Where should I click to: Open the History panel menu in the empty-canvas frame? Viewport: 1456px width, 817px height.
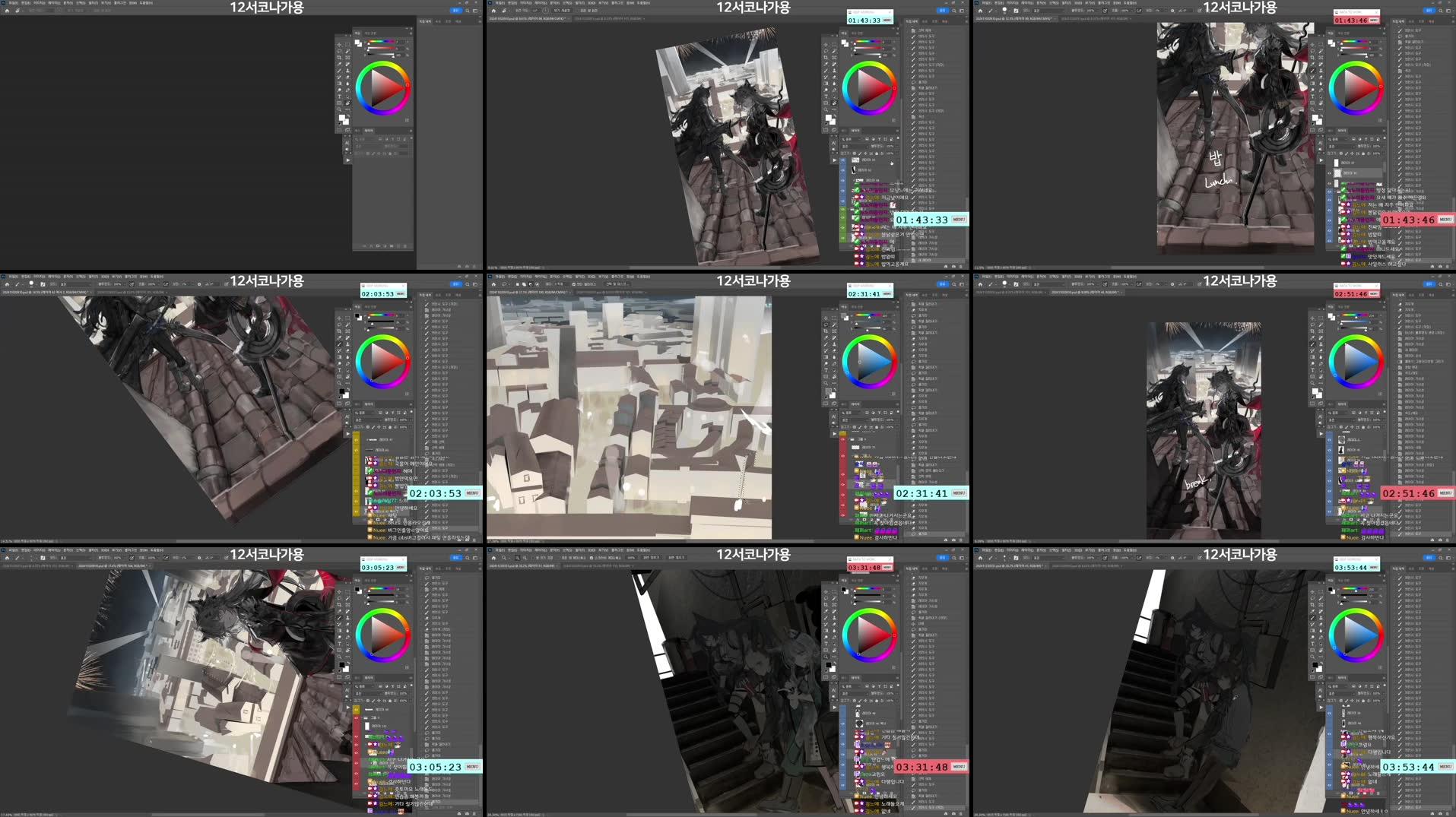(x=480, y=21)
